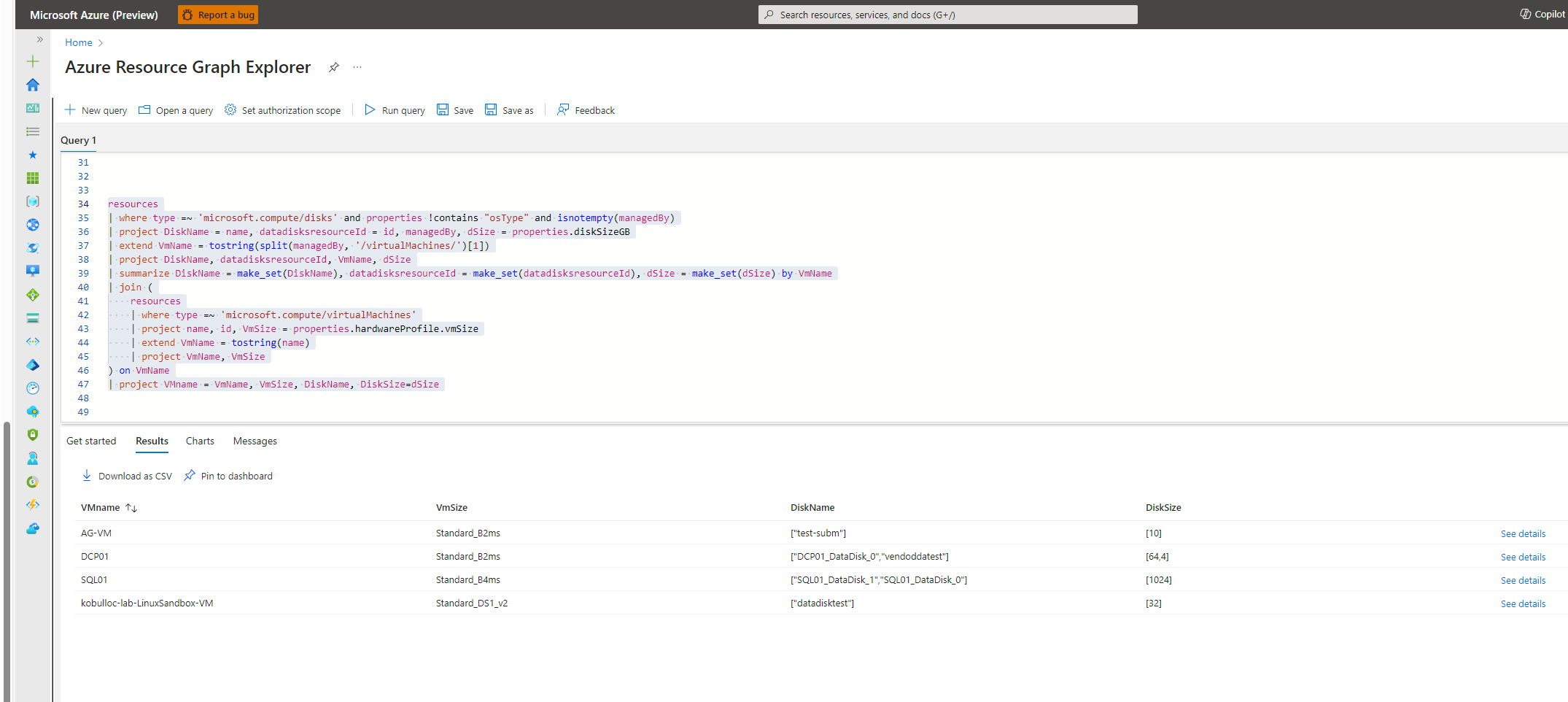Click the Favorites star icon
1568x702 pixels.
click(x=33, y=155)
